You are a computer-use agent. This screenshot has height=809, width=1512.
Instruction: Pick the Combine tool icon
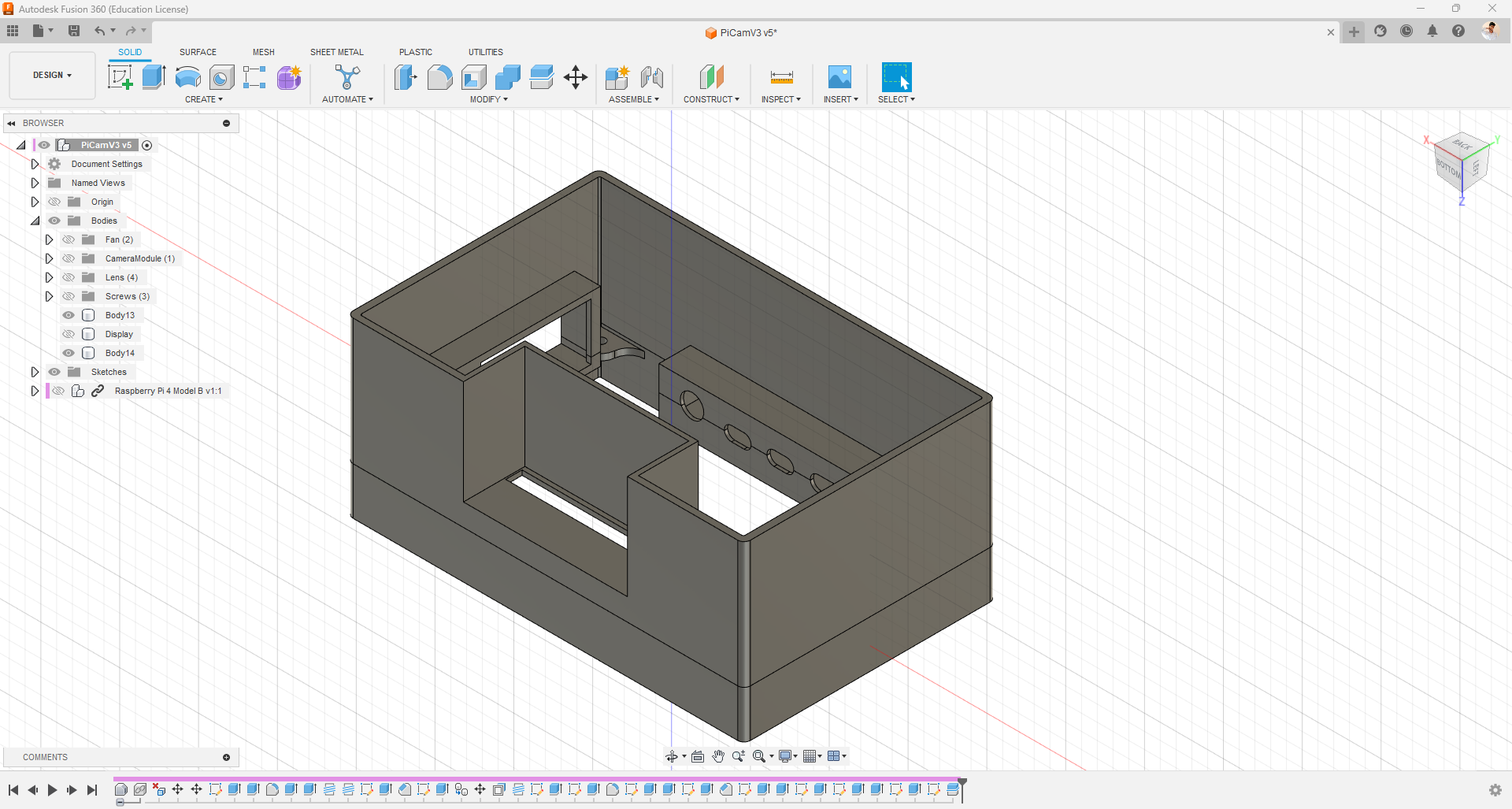click(x=508, y=77)
